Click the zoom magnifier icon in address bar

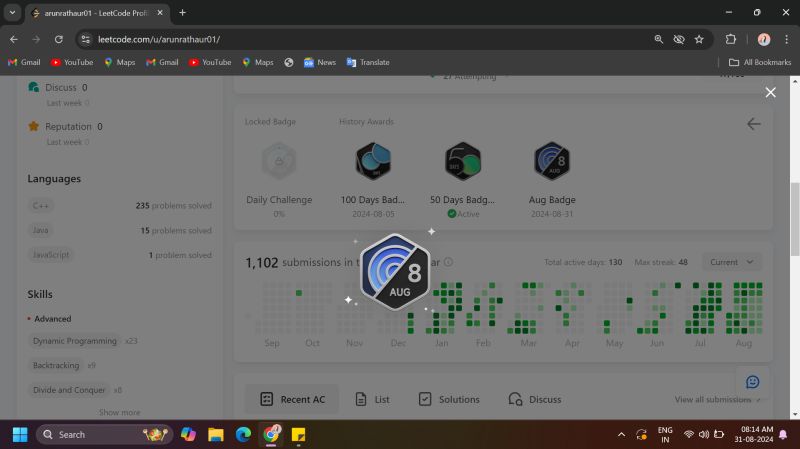click(x=659, y=39)
